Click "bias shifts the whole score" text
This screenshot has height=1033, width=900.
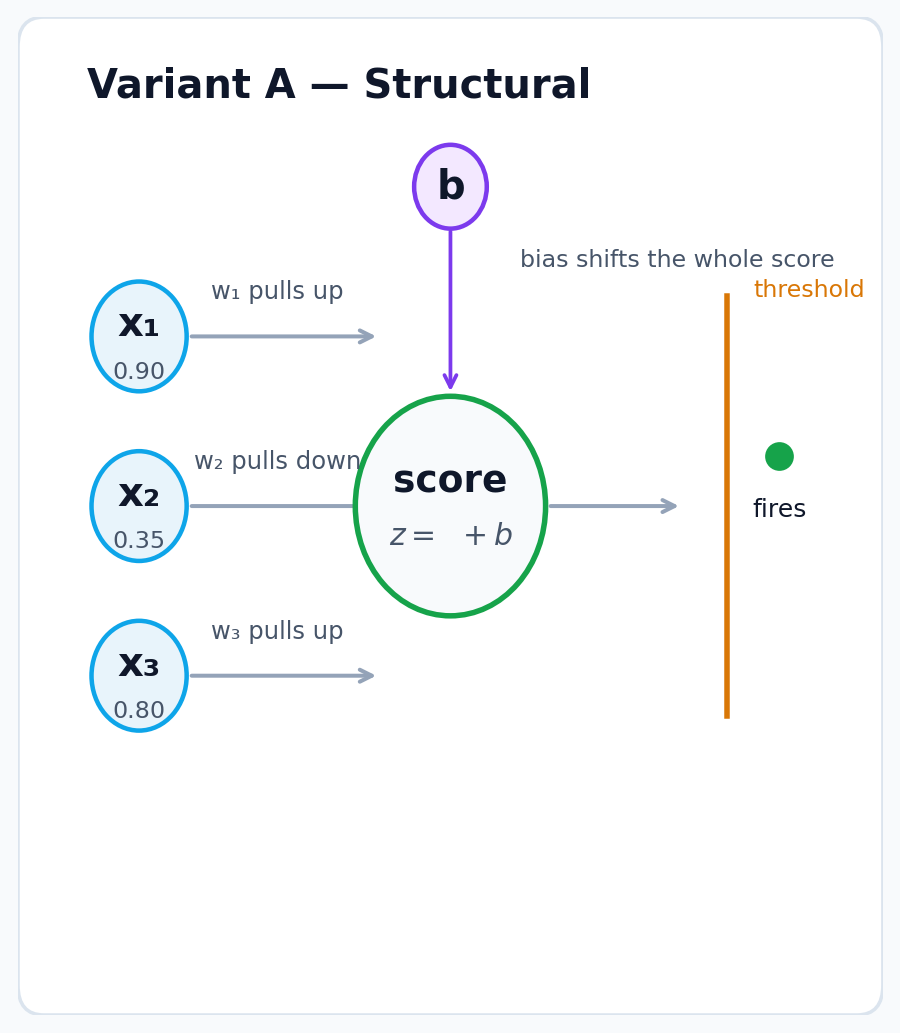(x=677, y=260)
